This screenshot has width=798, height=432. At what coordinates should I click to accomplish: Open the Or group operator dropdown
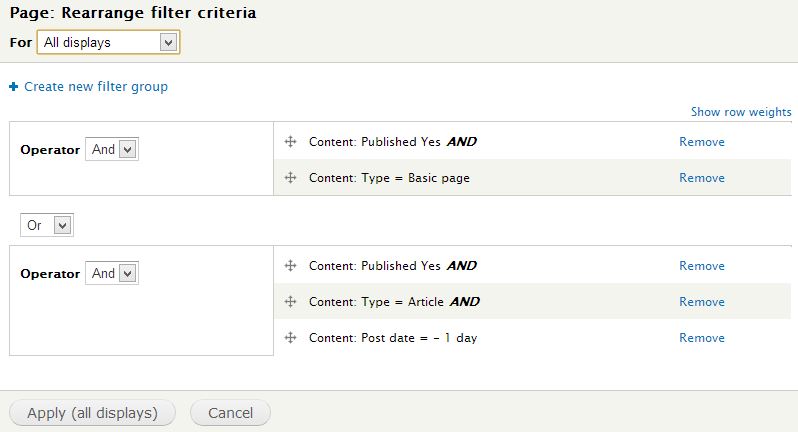pyautogui.click(x=47, y=225)
